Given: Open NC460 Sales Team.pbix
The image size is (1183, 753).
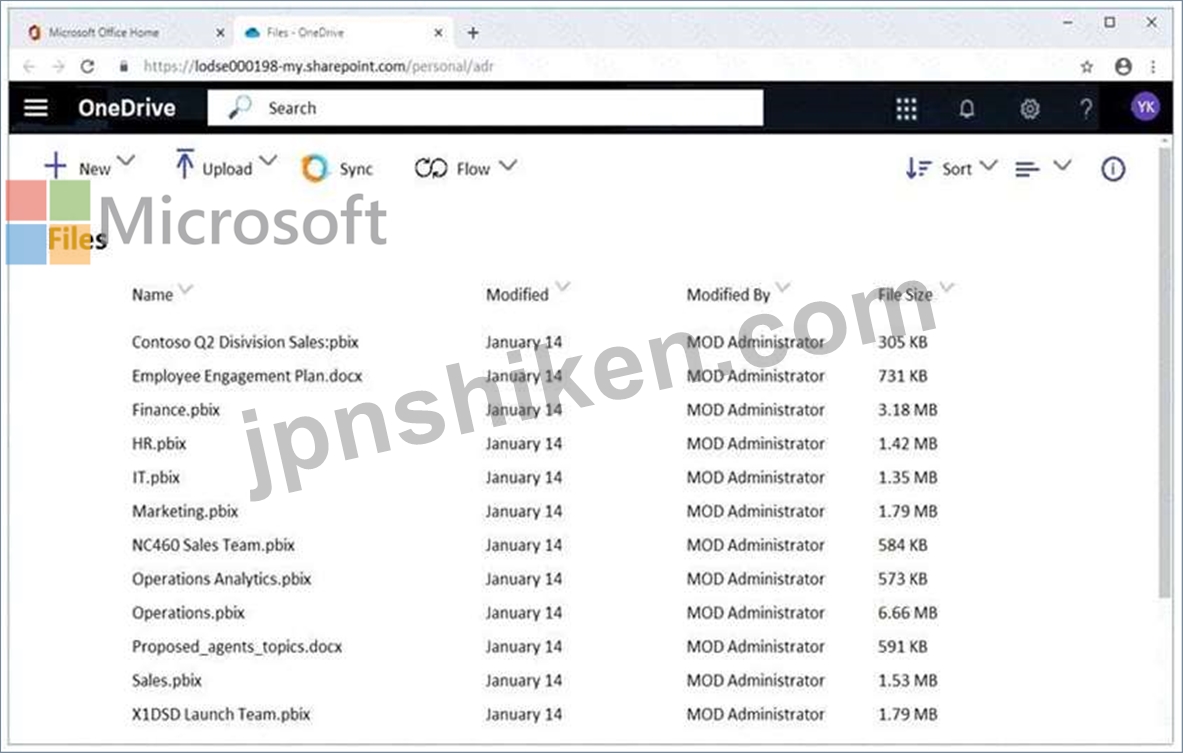Looking at the screenshot, I should click(214, 545).
